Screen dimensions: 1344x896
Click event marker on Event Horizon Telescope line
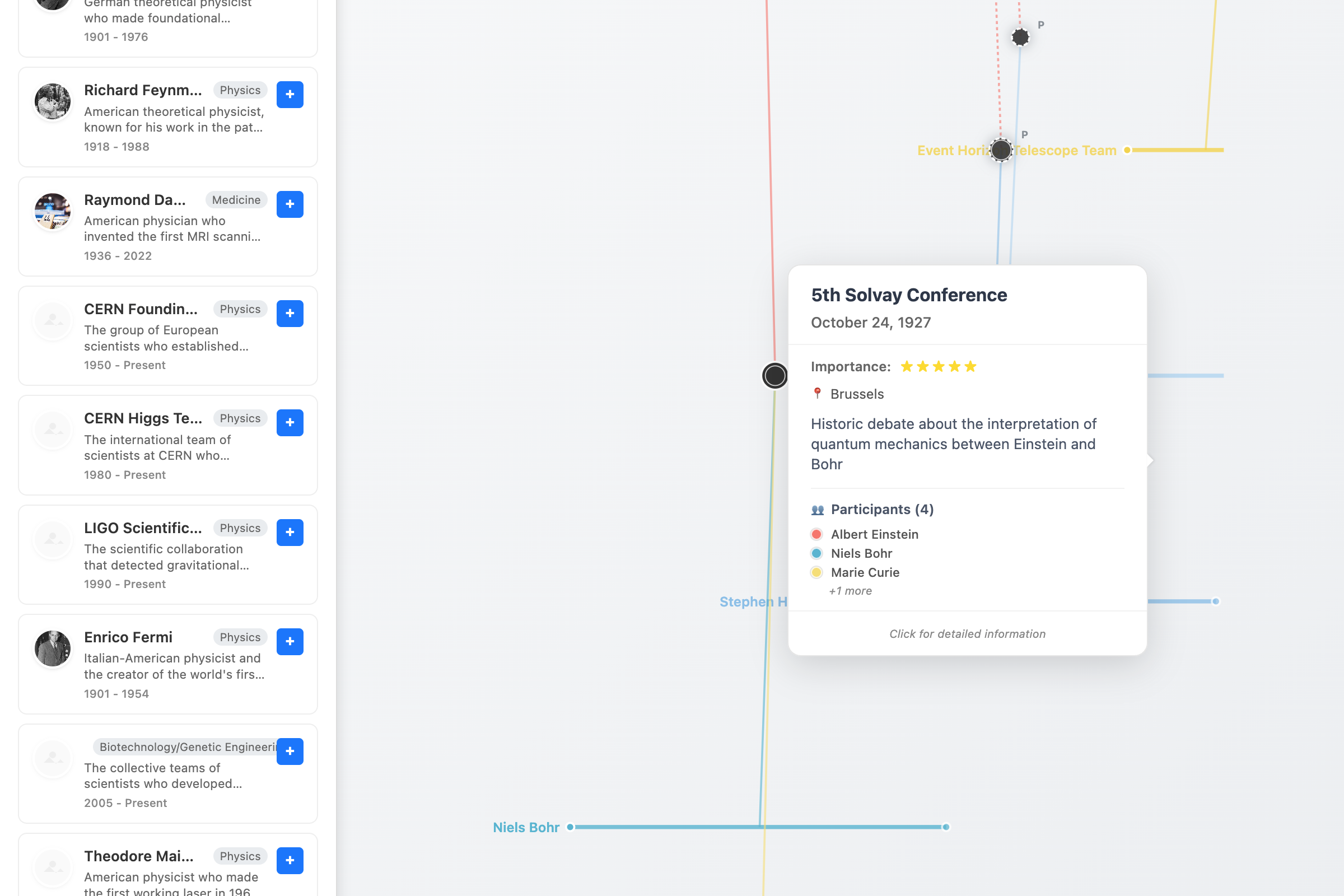pos(1001,150)
